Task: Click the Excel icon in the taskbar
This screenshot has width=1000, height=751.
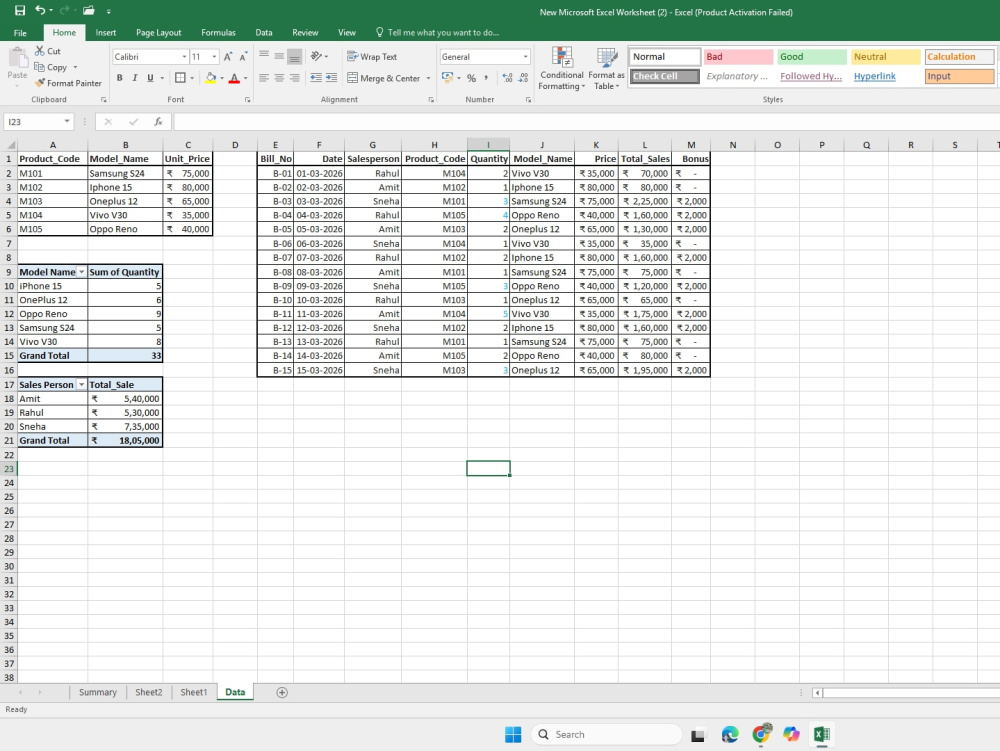Action: tap(821, 734)
